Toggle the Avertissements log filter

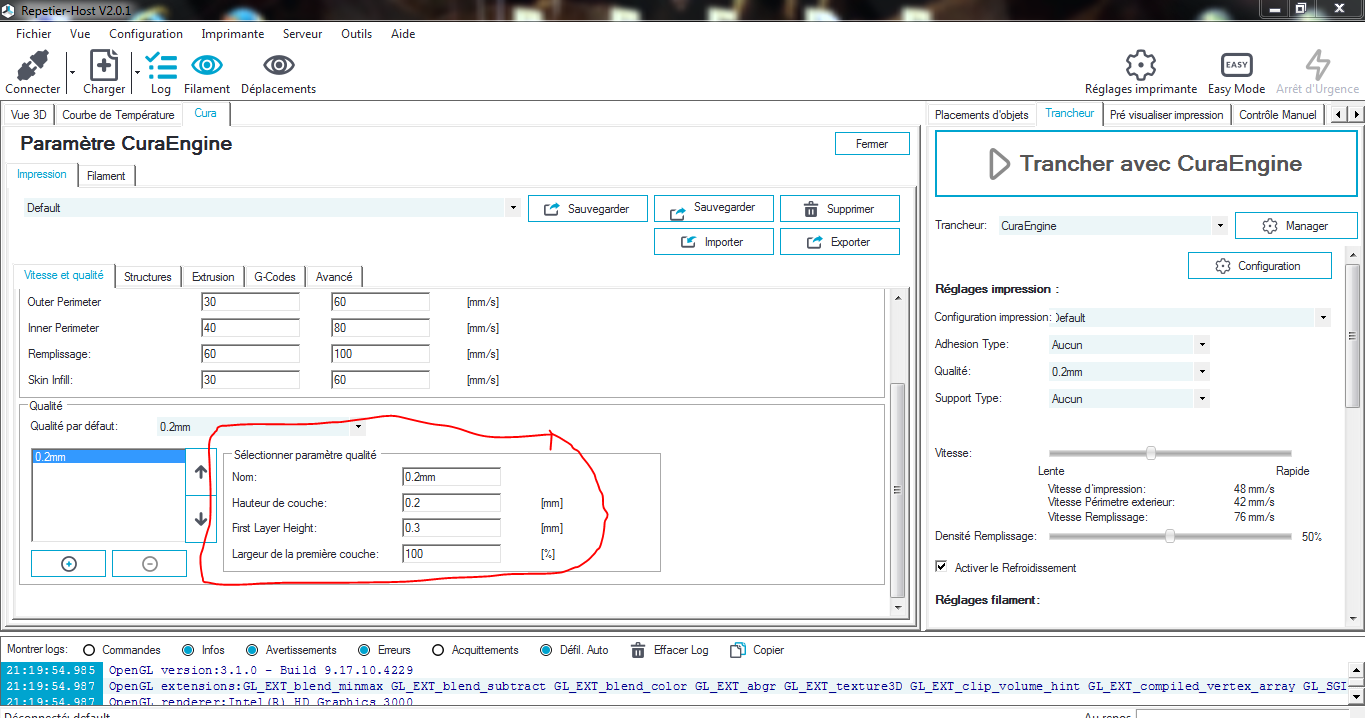click(x=252, y=650)
